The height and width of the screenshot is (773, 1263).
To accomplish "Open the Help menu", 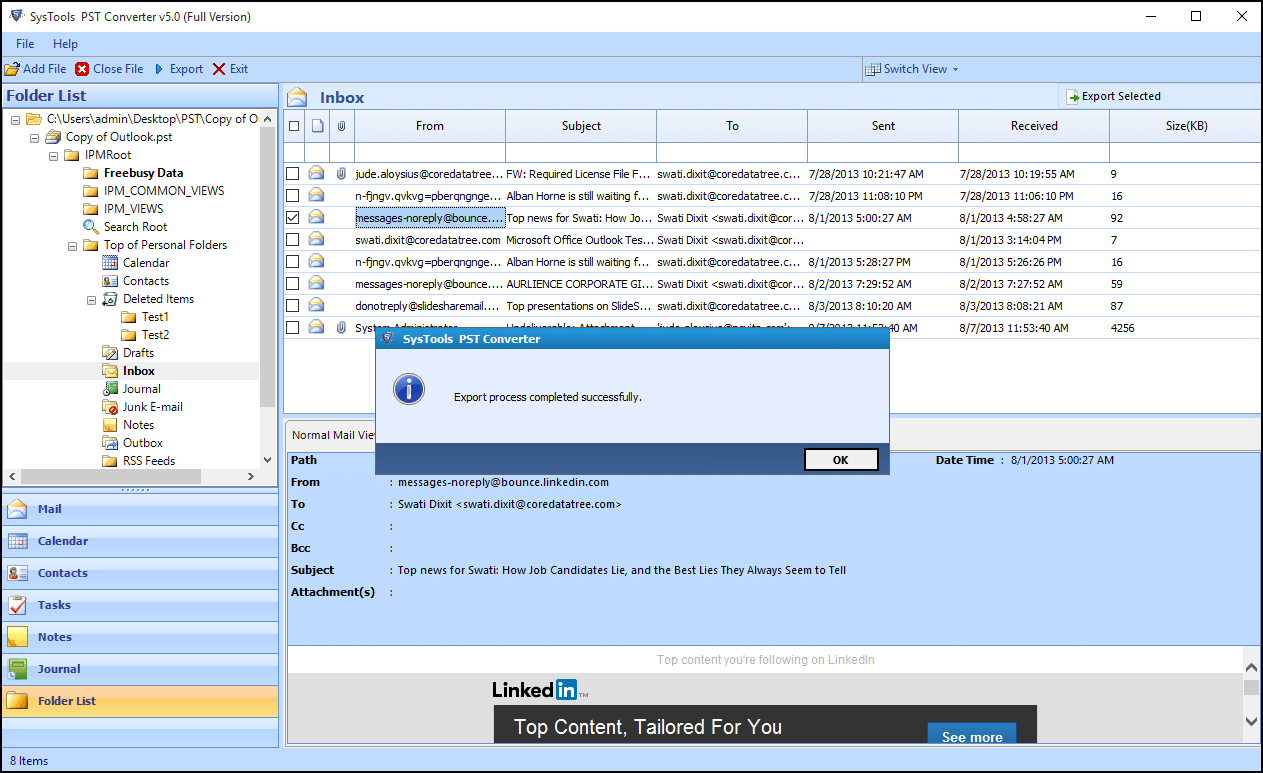I will 65,44.
